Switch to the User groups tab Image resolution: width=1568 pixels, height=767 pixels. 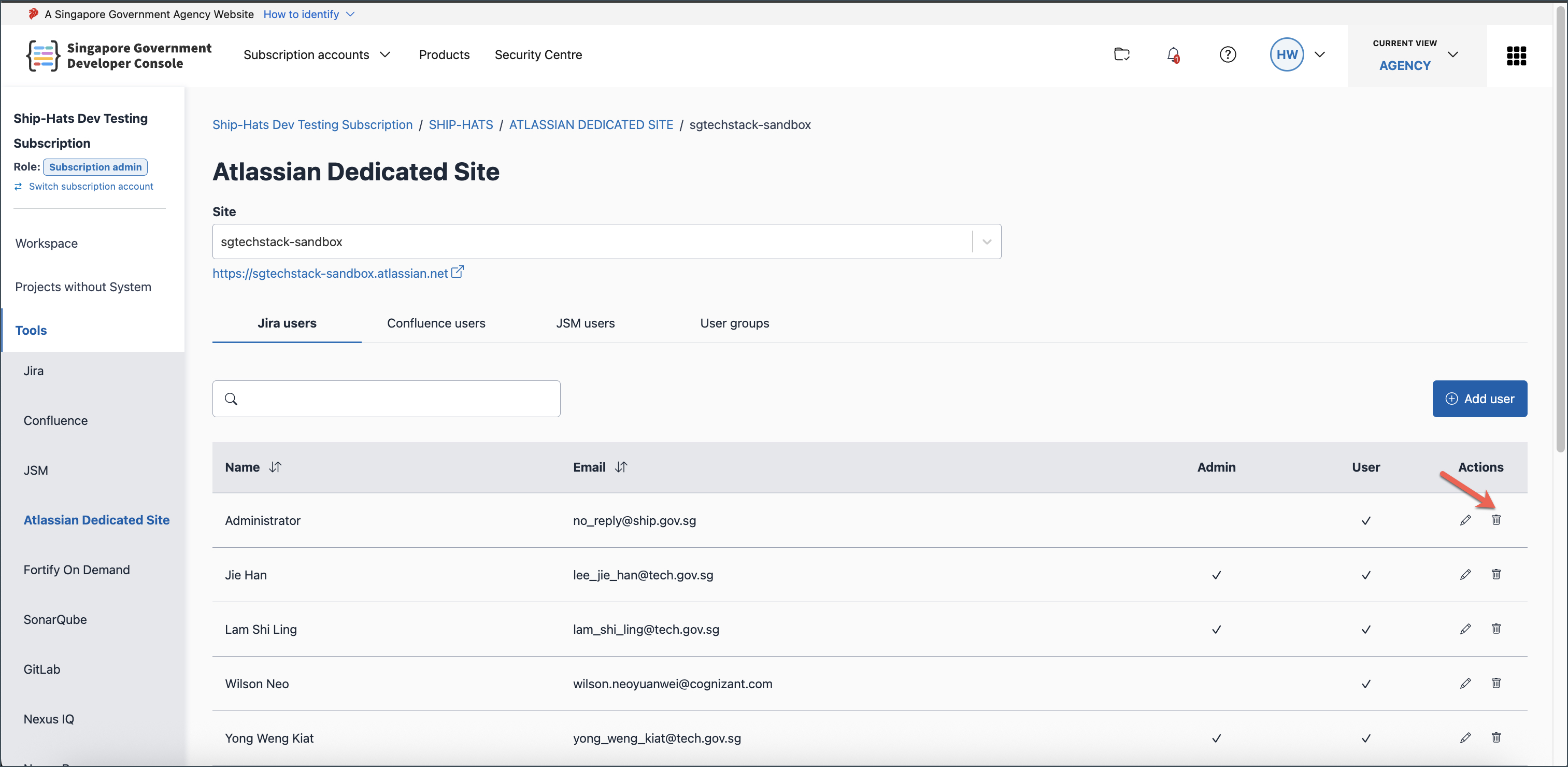tap(734, 323)
